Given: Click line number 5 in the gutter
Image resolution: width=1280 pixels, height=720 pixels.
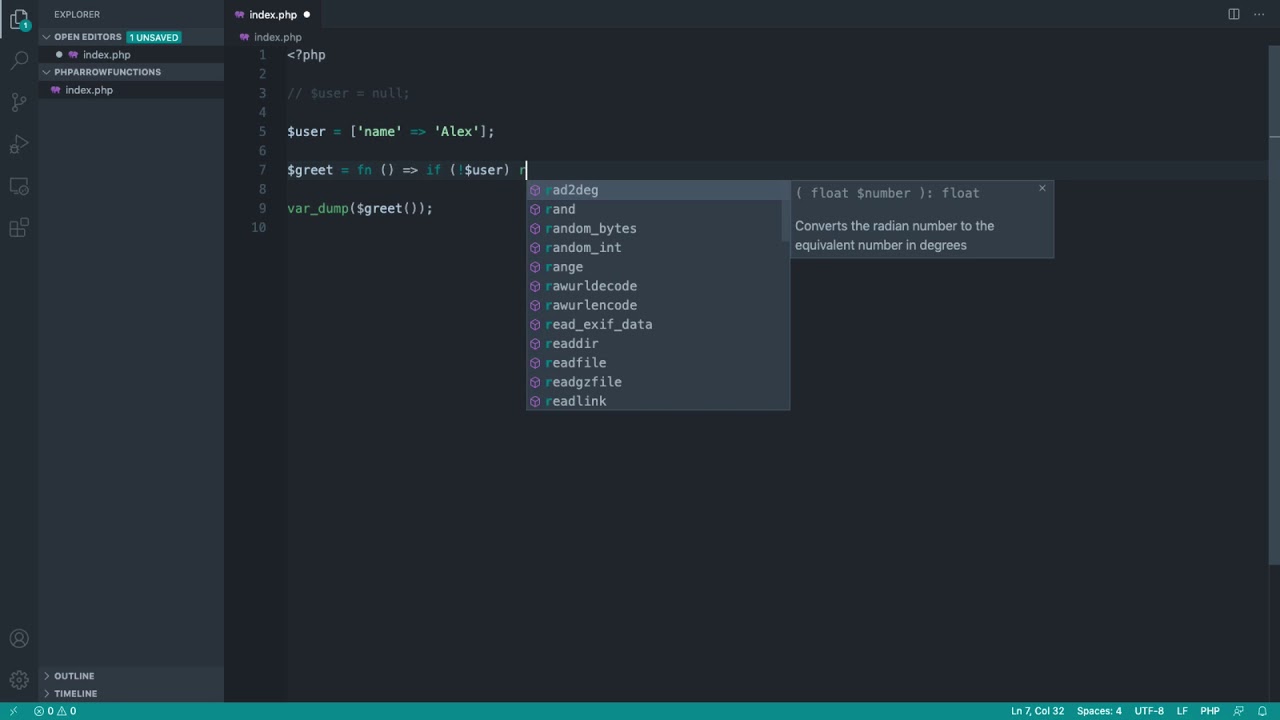Looking at the screenshot, I should 262,131.
